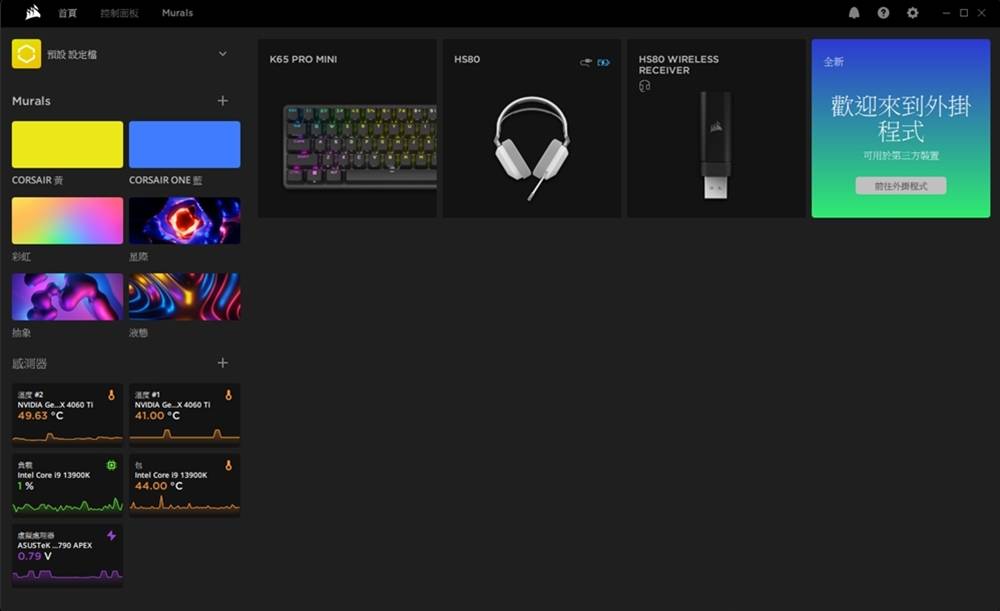This screenshot has width=1000, height=611.
Task: Select the CORSAIR 黃 yellow mural swatch
Action: click(67, 145)
